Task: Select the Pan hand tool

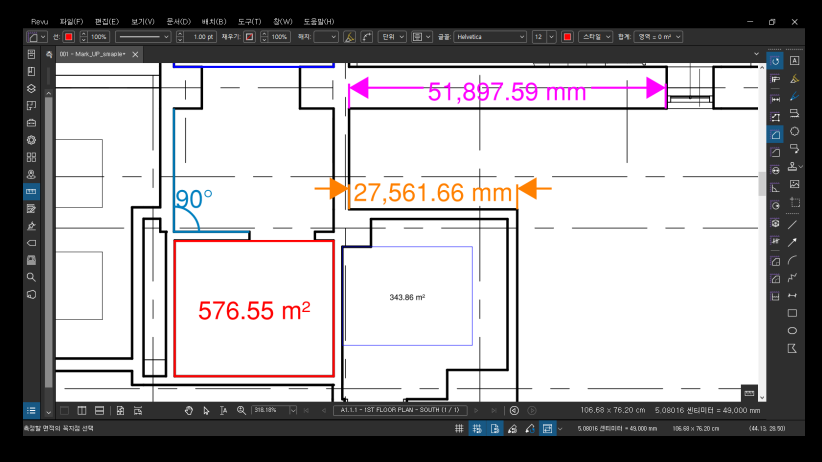Action: click(189, 411)
